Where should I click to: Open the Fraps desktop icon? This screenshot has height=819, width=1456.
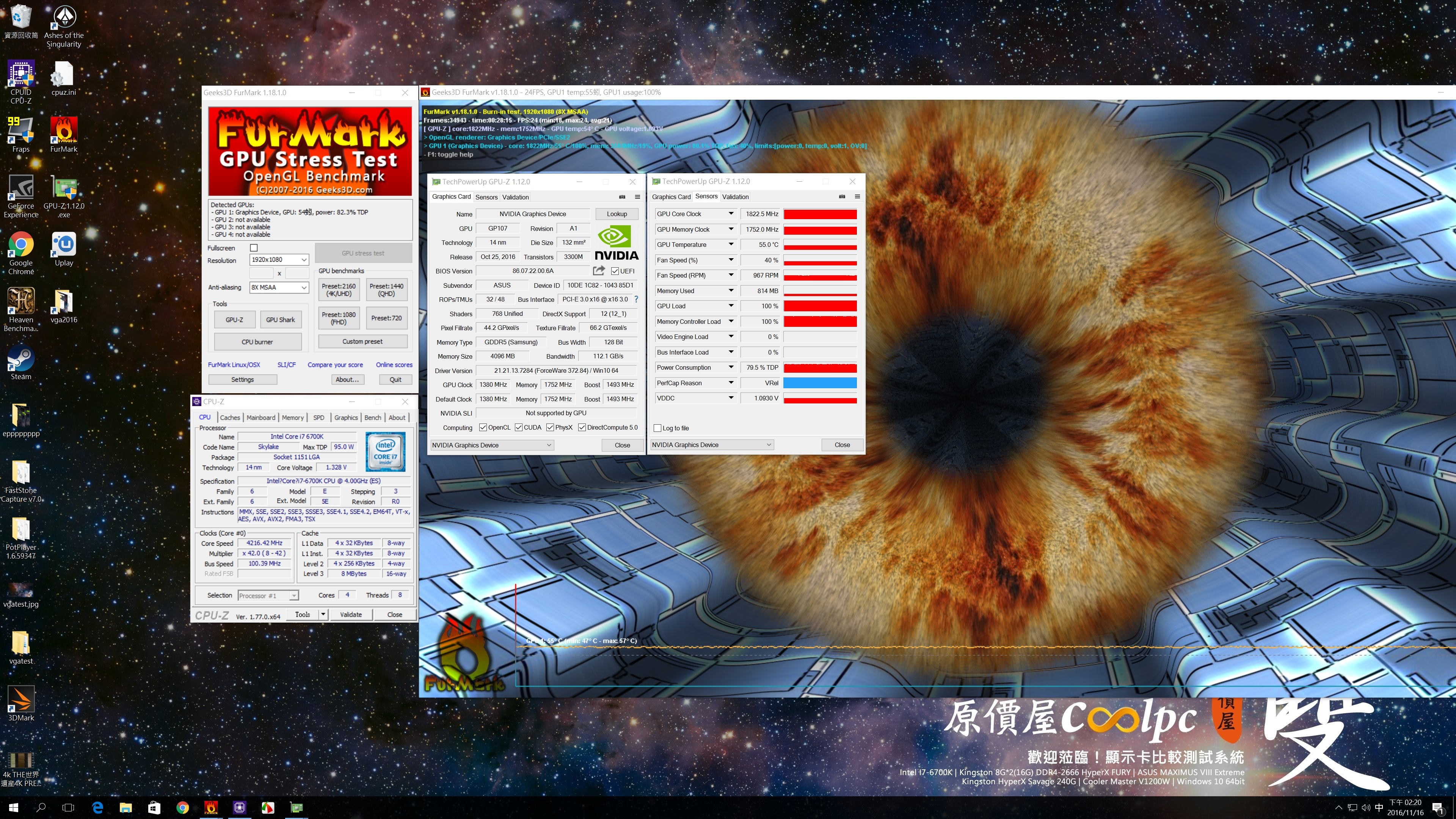pyautogui.click(x=21, y=135)
